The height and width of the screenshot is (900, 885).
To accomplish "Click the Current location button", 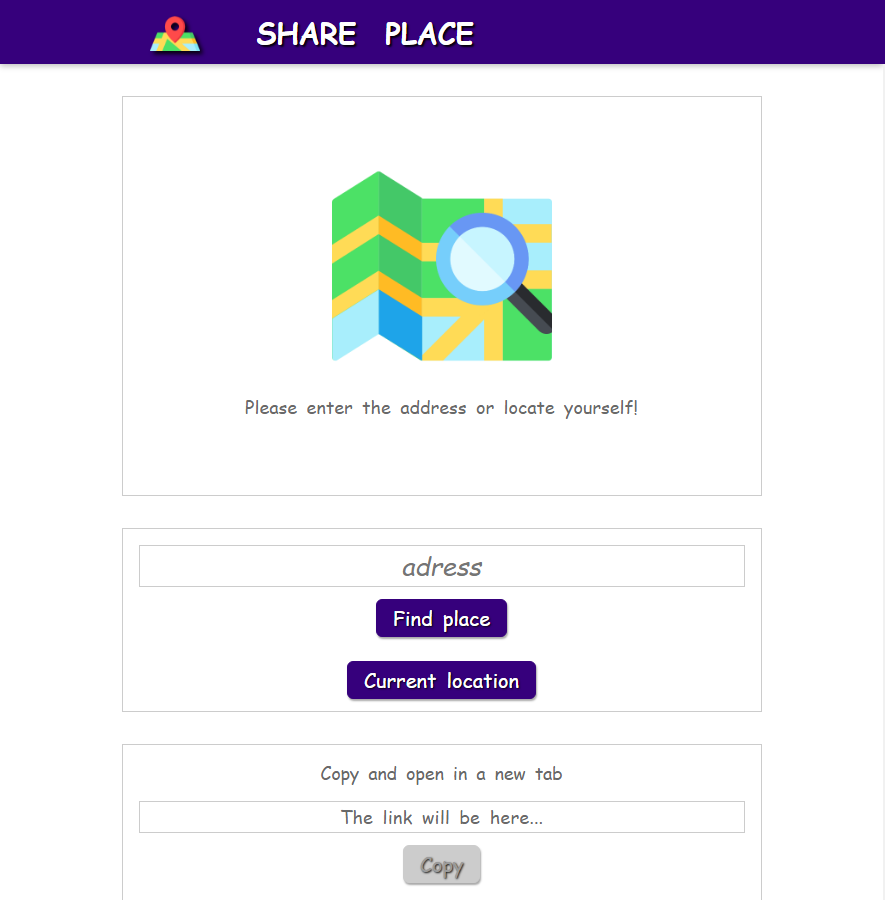I will pos(441,680).
